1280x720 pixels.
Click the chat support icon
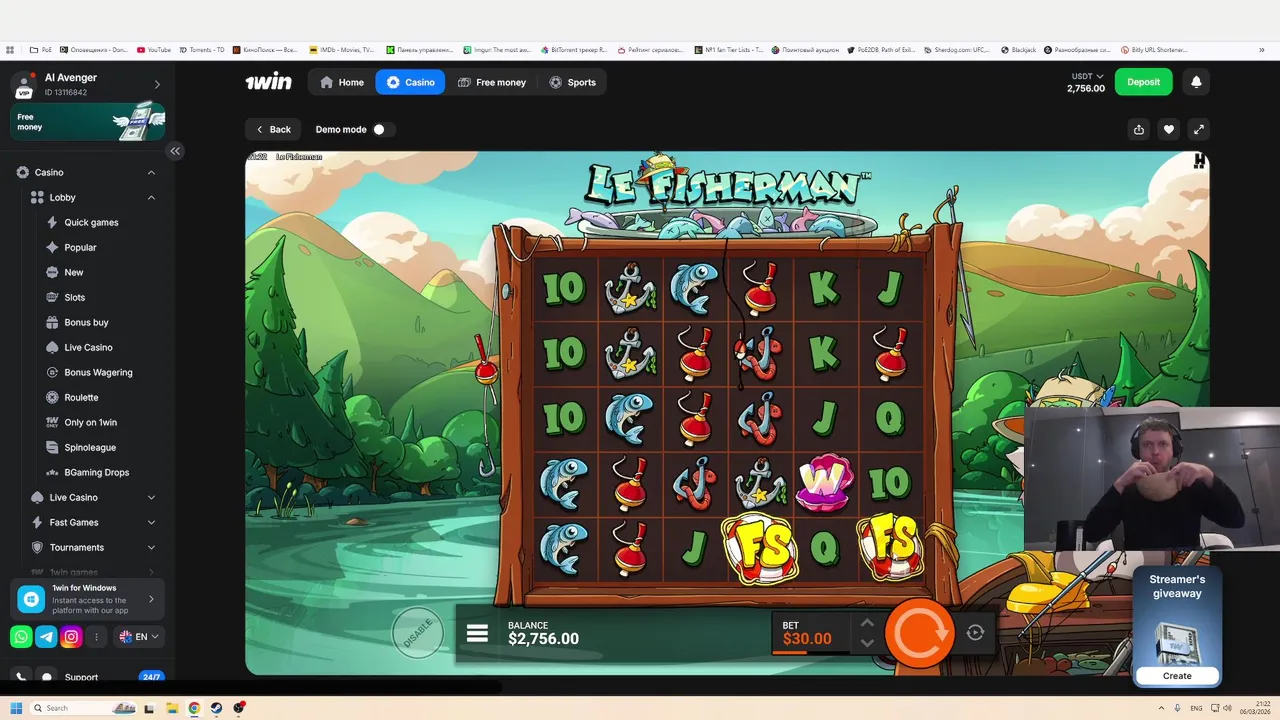[46, 677]
